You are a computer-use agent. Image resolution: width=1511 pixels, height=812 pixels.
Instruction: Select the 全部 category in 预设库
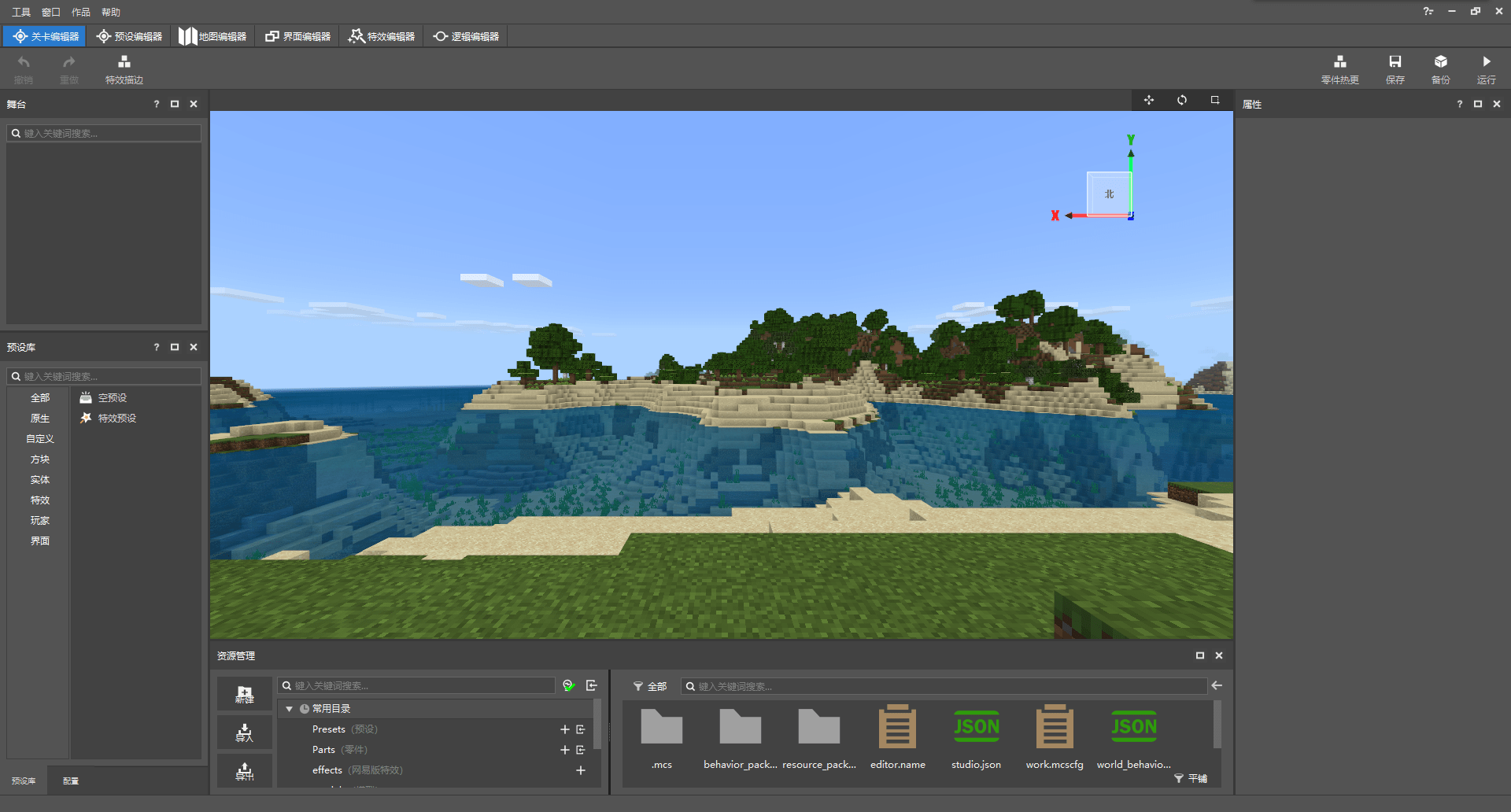[x=39, y=398]
